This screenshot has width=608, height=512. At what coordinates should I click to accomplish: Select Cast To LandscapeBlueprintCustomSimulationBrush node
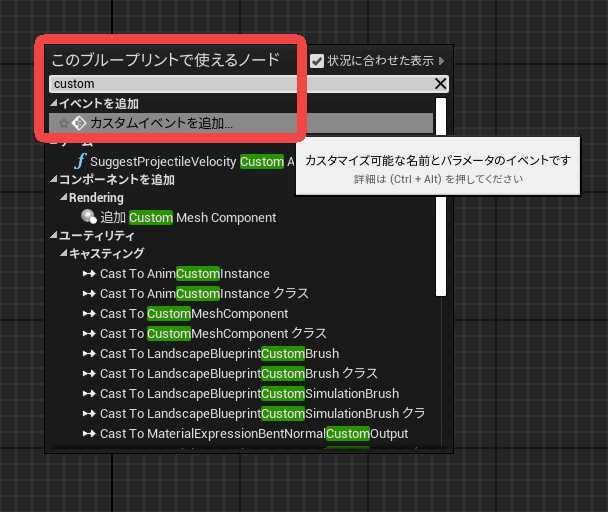pos(249,394)
